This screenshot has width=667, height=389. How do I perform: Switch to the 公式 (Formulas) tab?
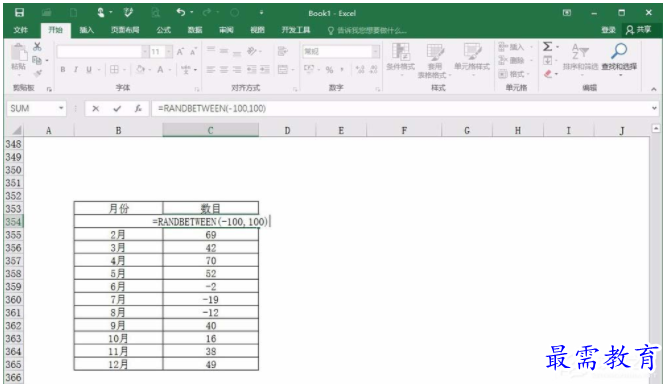163,30
